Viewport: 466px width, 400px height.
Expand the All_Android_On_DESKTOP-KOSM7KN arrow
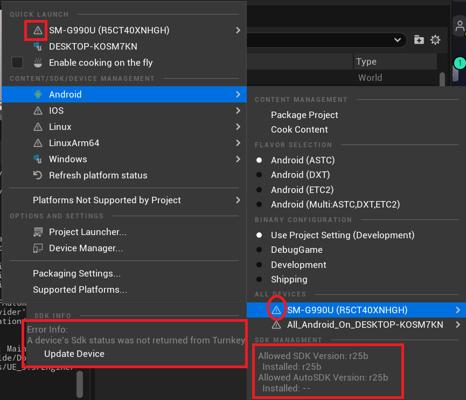(x=458, y=325)
